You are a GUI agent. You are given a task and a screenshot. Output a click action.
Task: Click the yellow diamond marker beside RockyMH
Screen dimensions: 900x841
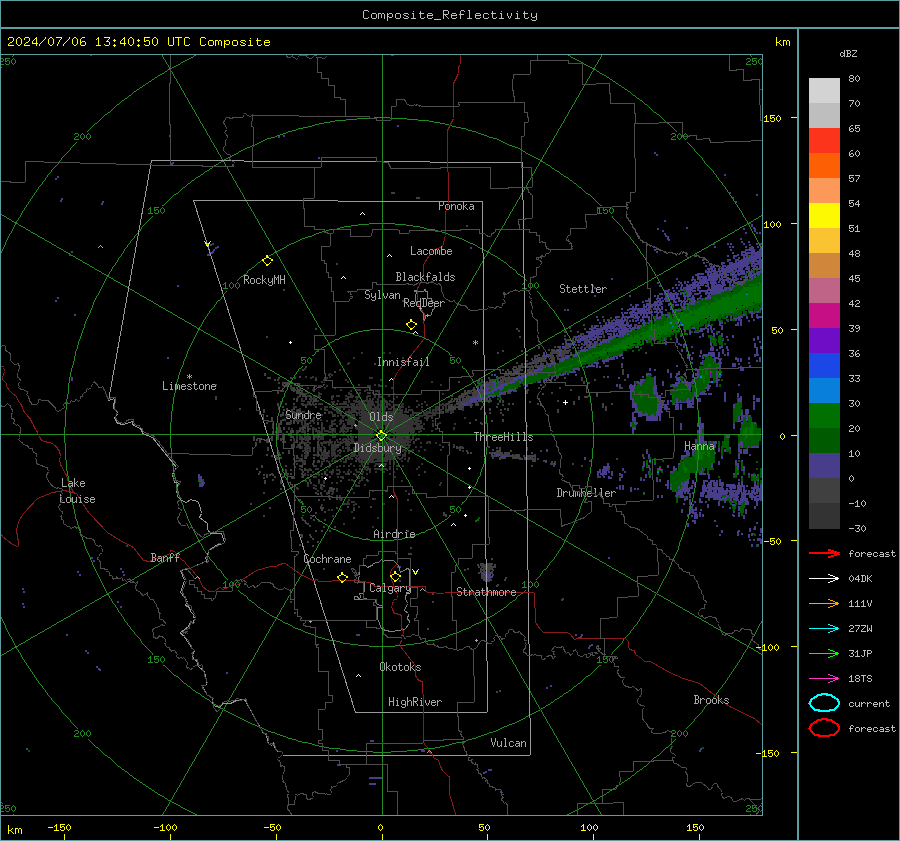pyautogui.click(x=267, y=261)
